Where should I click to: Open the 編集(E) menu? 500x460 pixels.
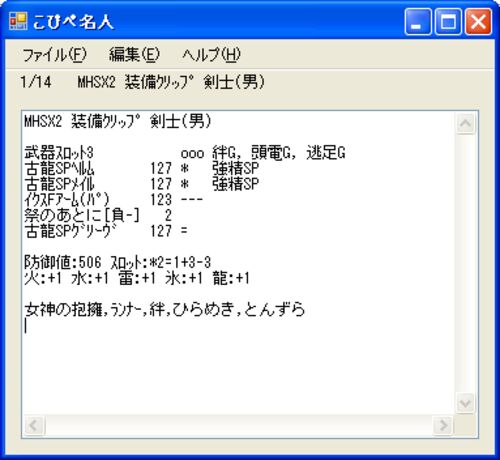pyautogui.click(x=134, y=55)
